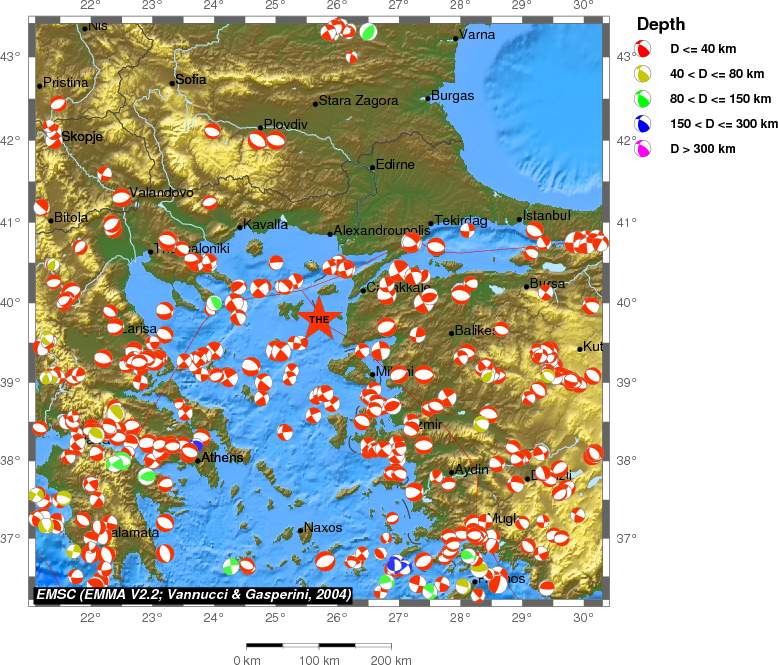The image size is (778, 665).
Task: Click the EMSC EMMA V2.2 credit text
Action: click(193, 594)
